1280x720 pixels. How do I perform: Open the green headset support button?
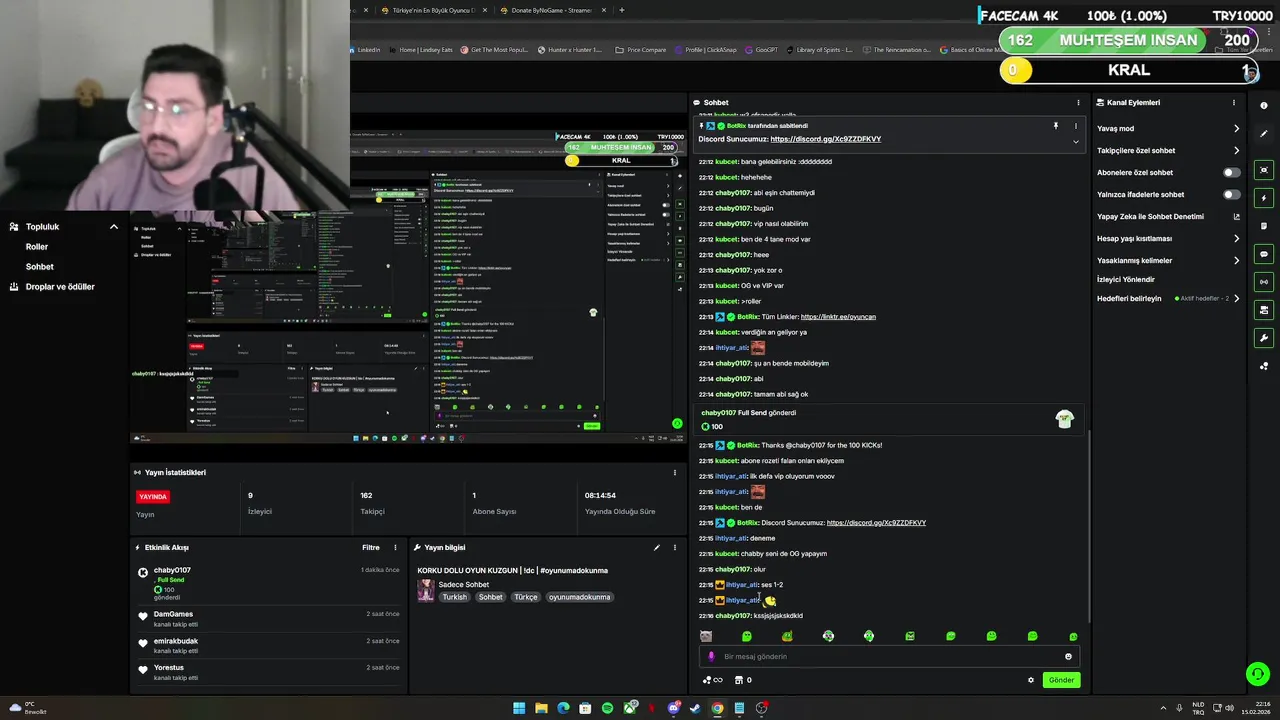tap(1258, 673)
